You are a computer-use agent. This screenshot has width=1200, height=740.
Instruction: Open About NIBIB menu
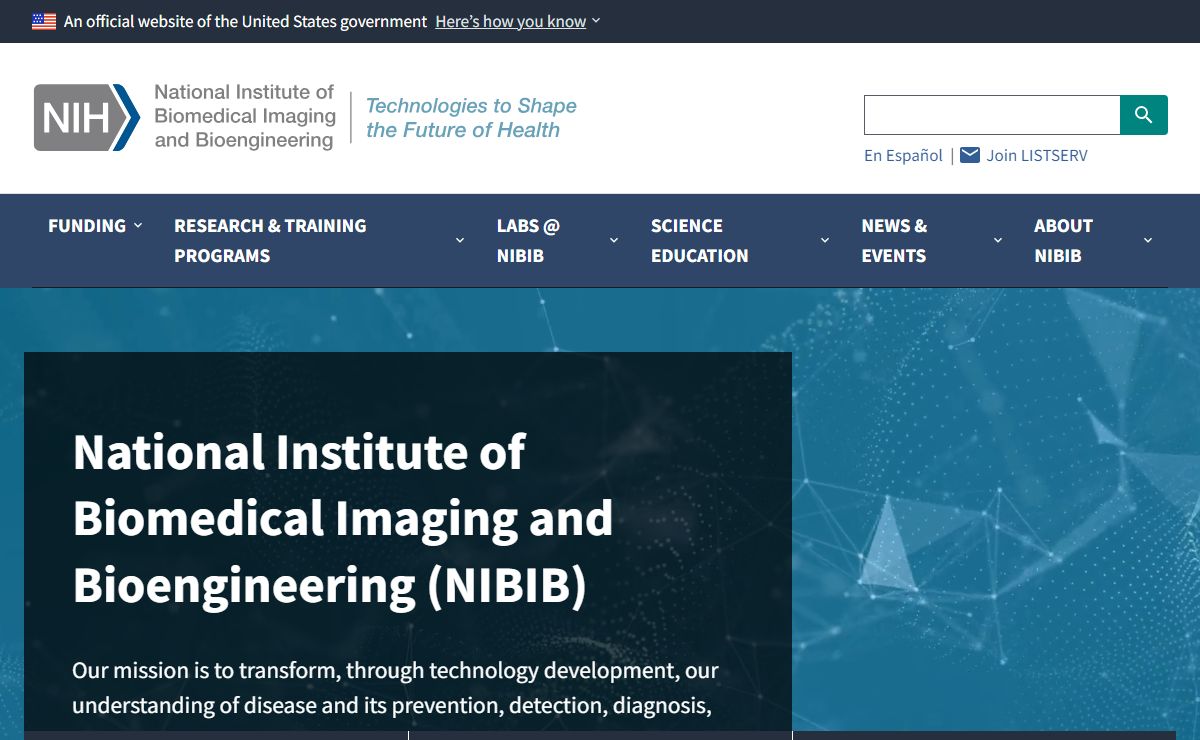1063,240
